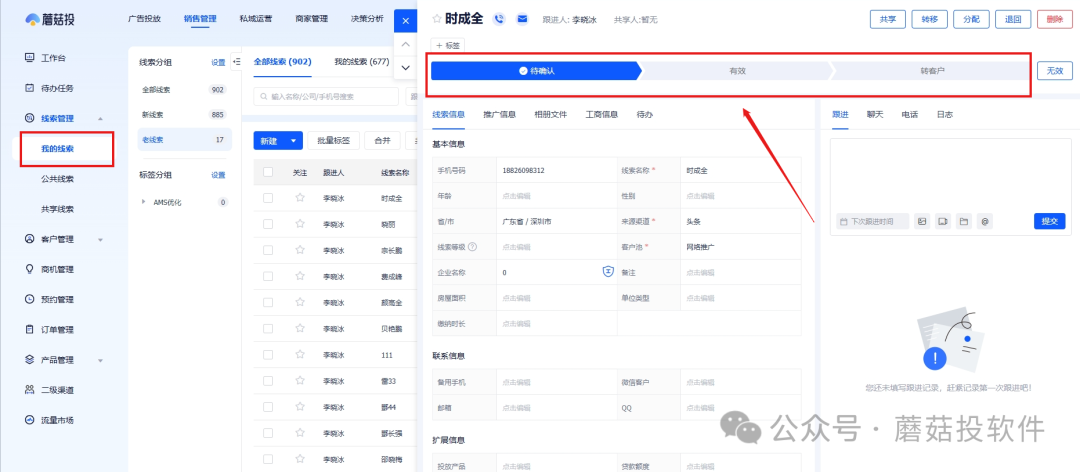Collapse the group panel via toggle icon
Viewport: 1080px width, 472px height.
(236, 62)
